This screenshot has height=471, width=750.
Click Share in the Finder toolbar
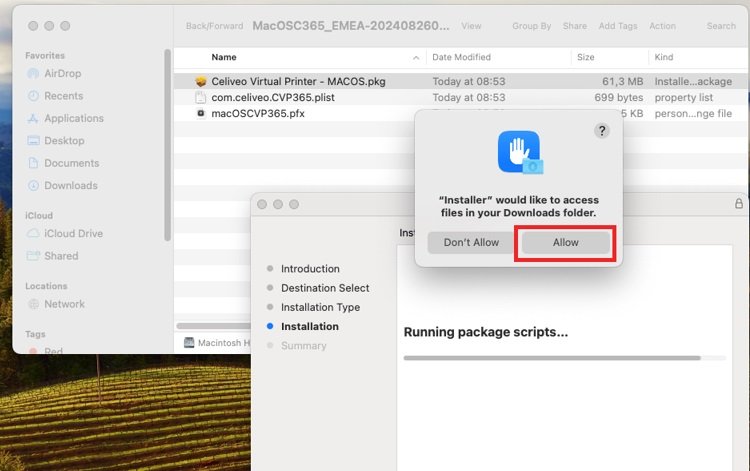574,26
